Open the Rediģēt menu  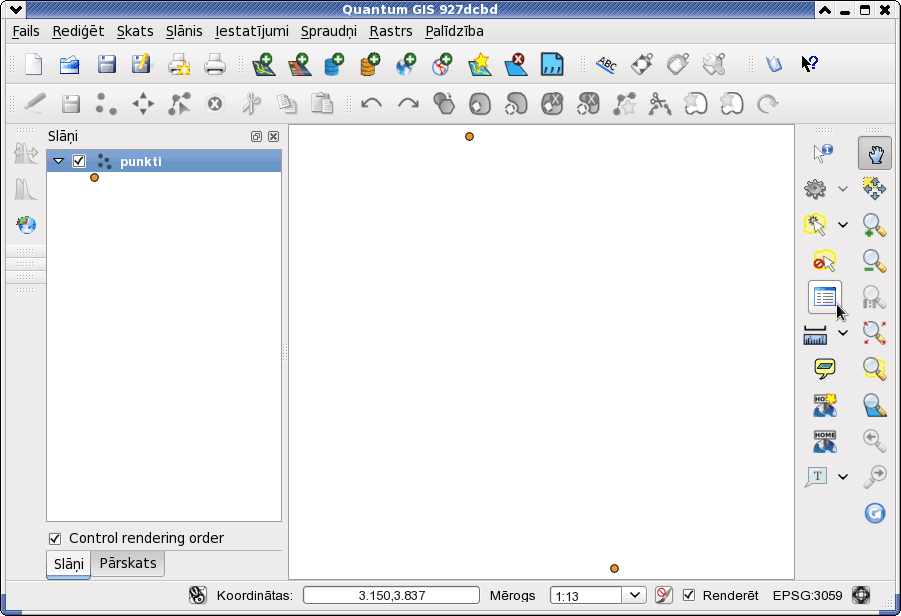point(78,31)
